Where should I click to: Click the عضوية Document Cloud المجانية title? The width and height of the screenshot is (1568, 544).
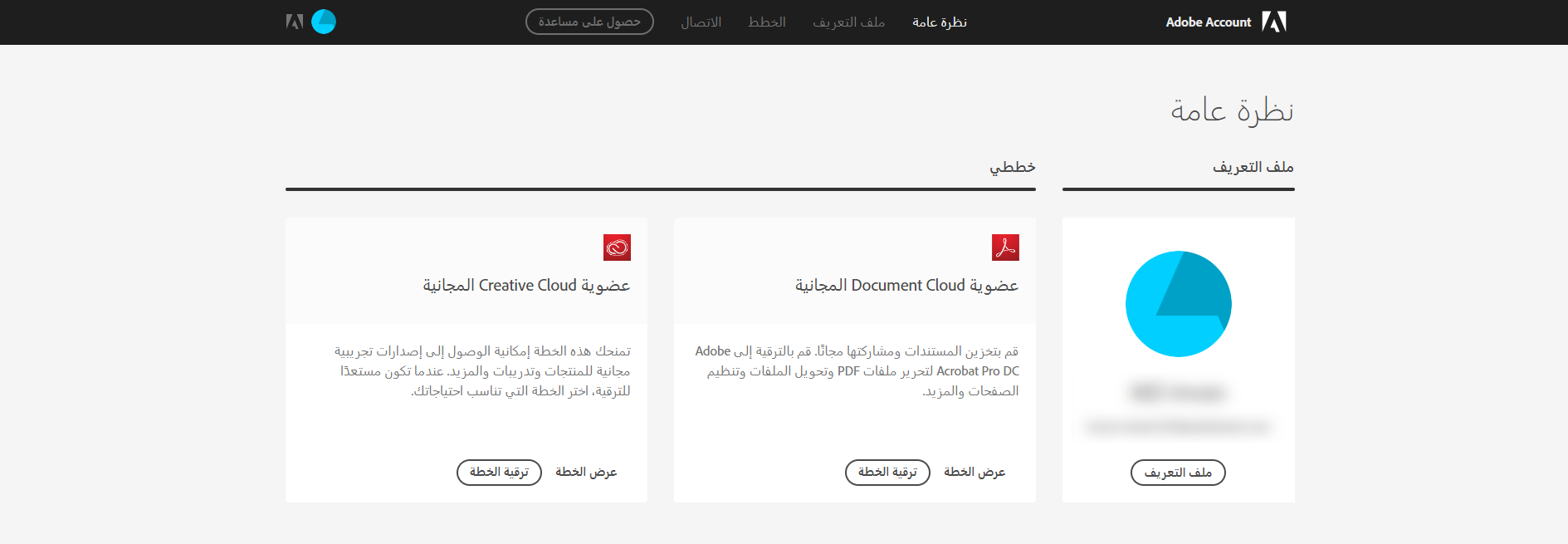pos(906,286)
